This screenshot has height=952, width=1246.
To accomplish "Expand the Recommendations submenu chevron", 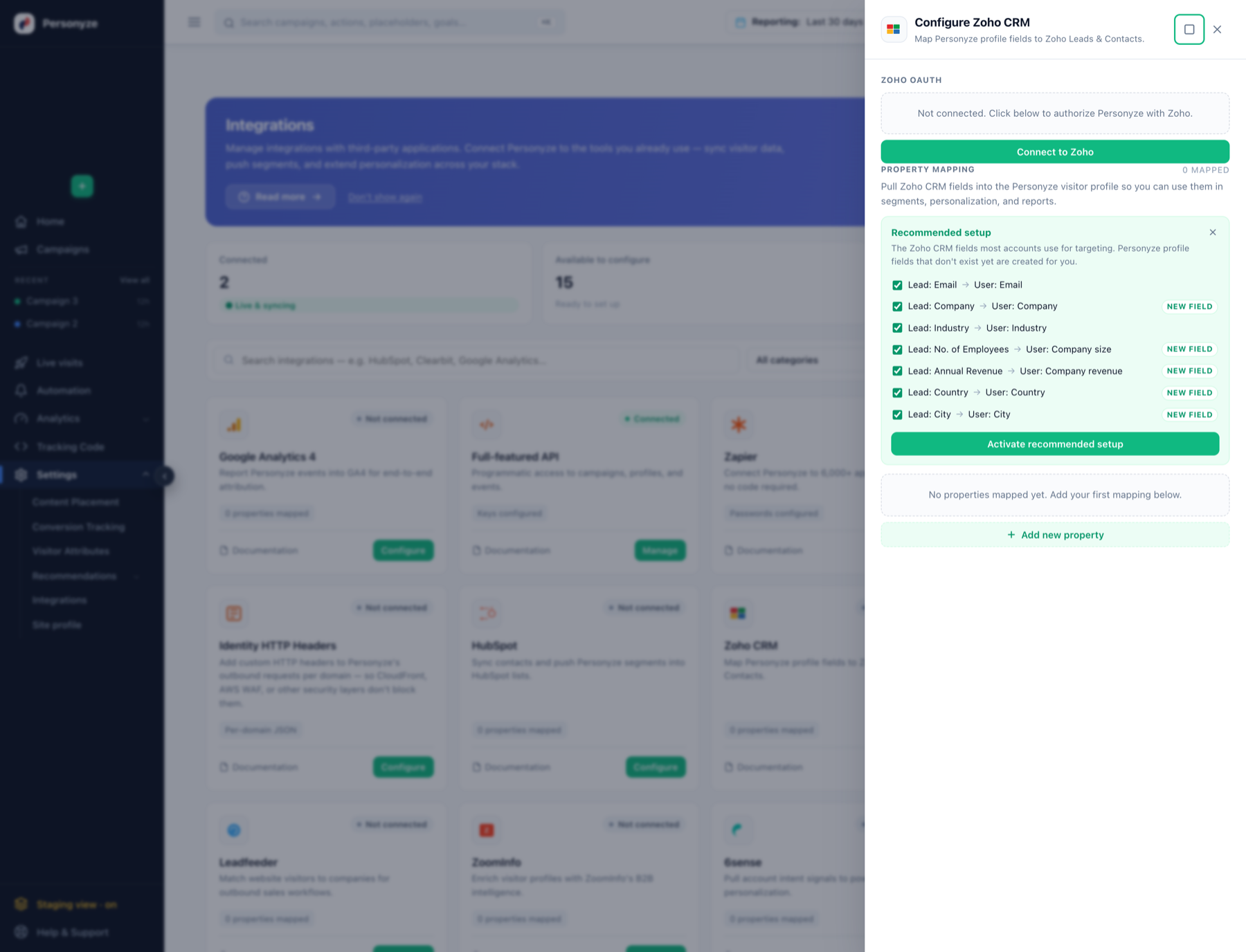I will click(136, 576).
